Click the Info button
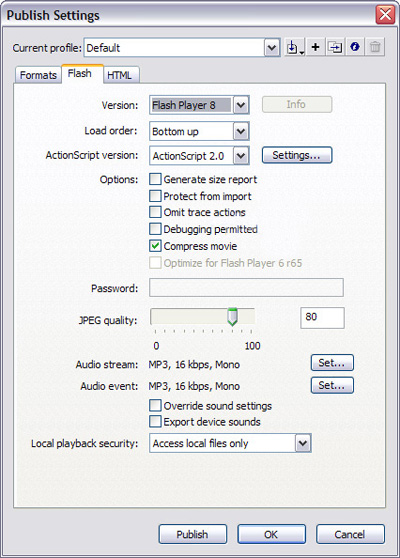This screenshot has width=400, height=558. tap(297, 105)
